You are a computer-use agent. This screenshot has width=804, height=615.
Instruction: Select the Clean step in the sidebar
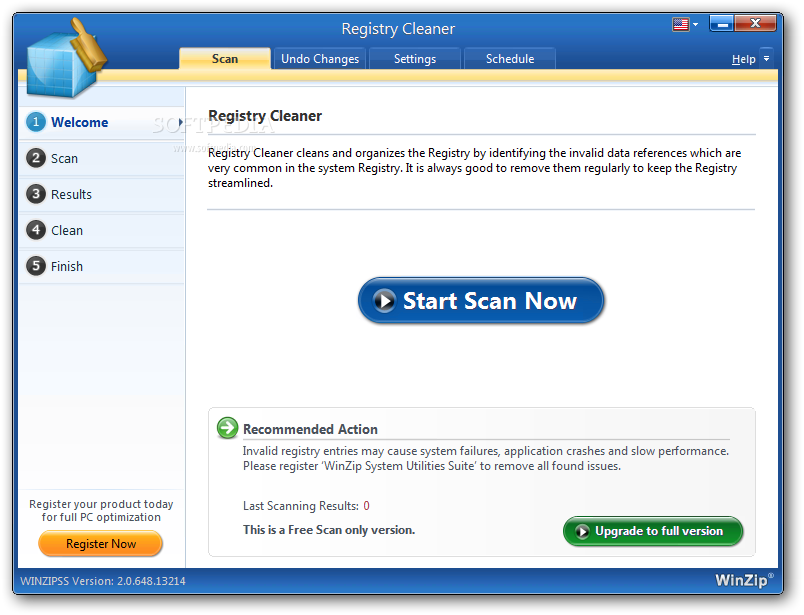[102, 230]
